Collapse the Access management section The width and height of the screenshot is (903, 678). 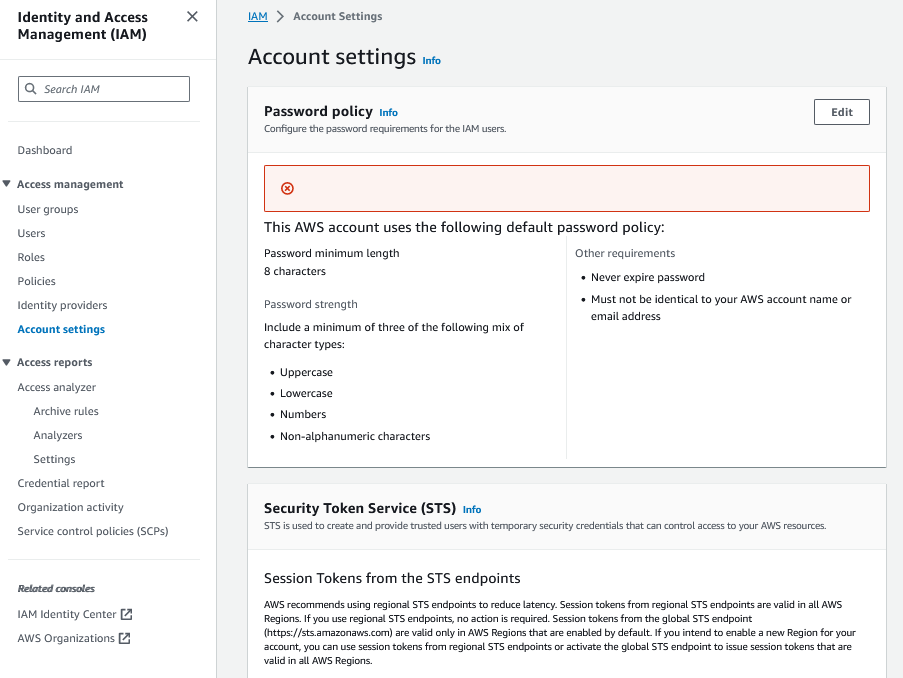tap(7, 184)
